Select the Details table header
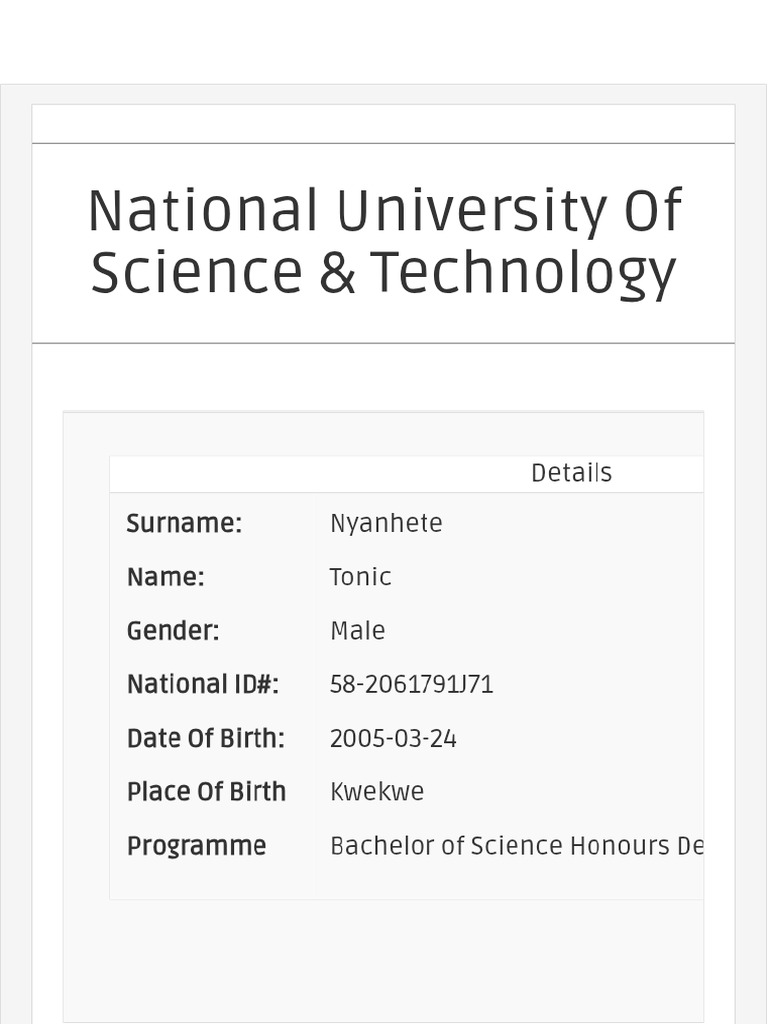 [x=571, y=473]
